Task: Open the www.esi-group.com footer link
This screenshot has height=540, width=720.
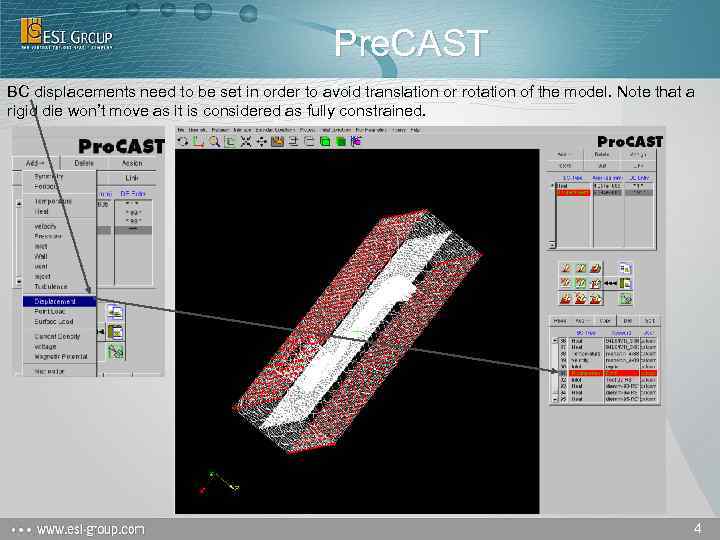Action: [90, 529]
